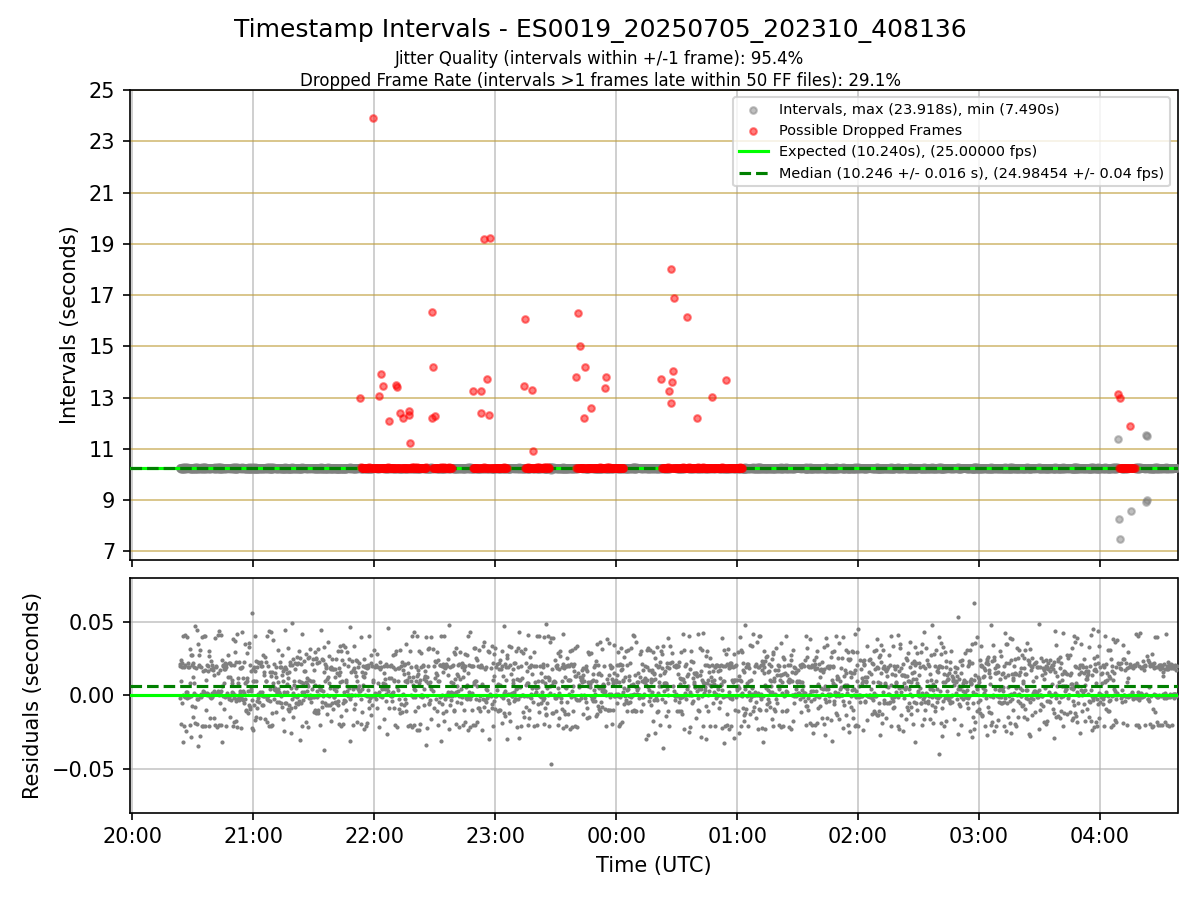This screenshot has width=1200, height=900.
Task: Click the y-axis tick label '9'
Action: click(108, 501)
